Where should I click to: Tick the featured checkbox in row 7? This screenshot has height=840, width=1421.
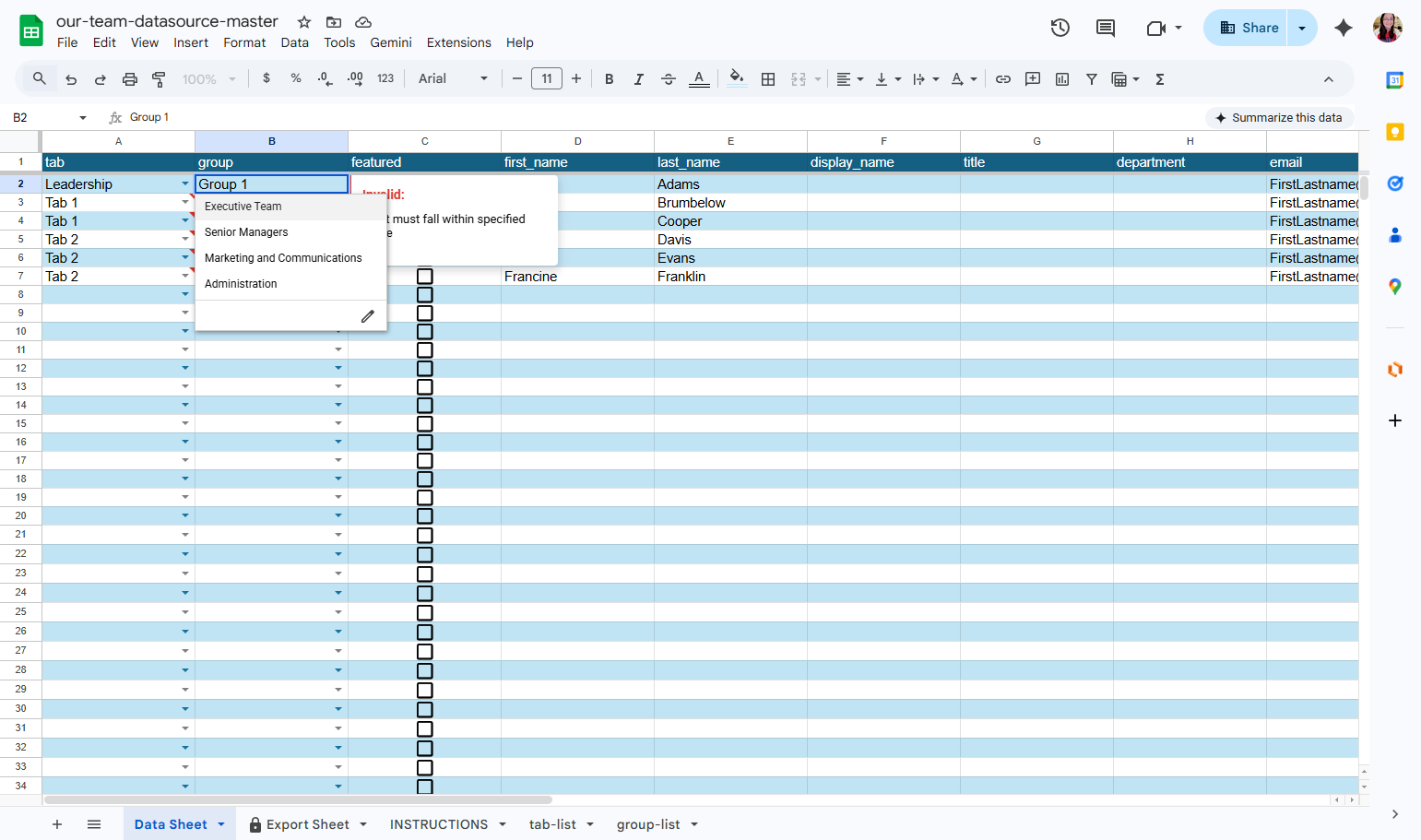tap(425, 277)
